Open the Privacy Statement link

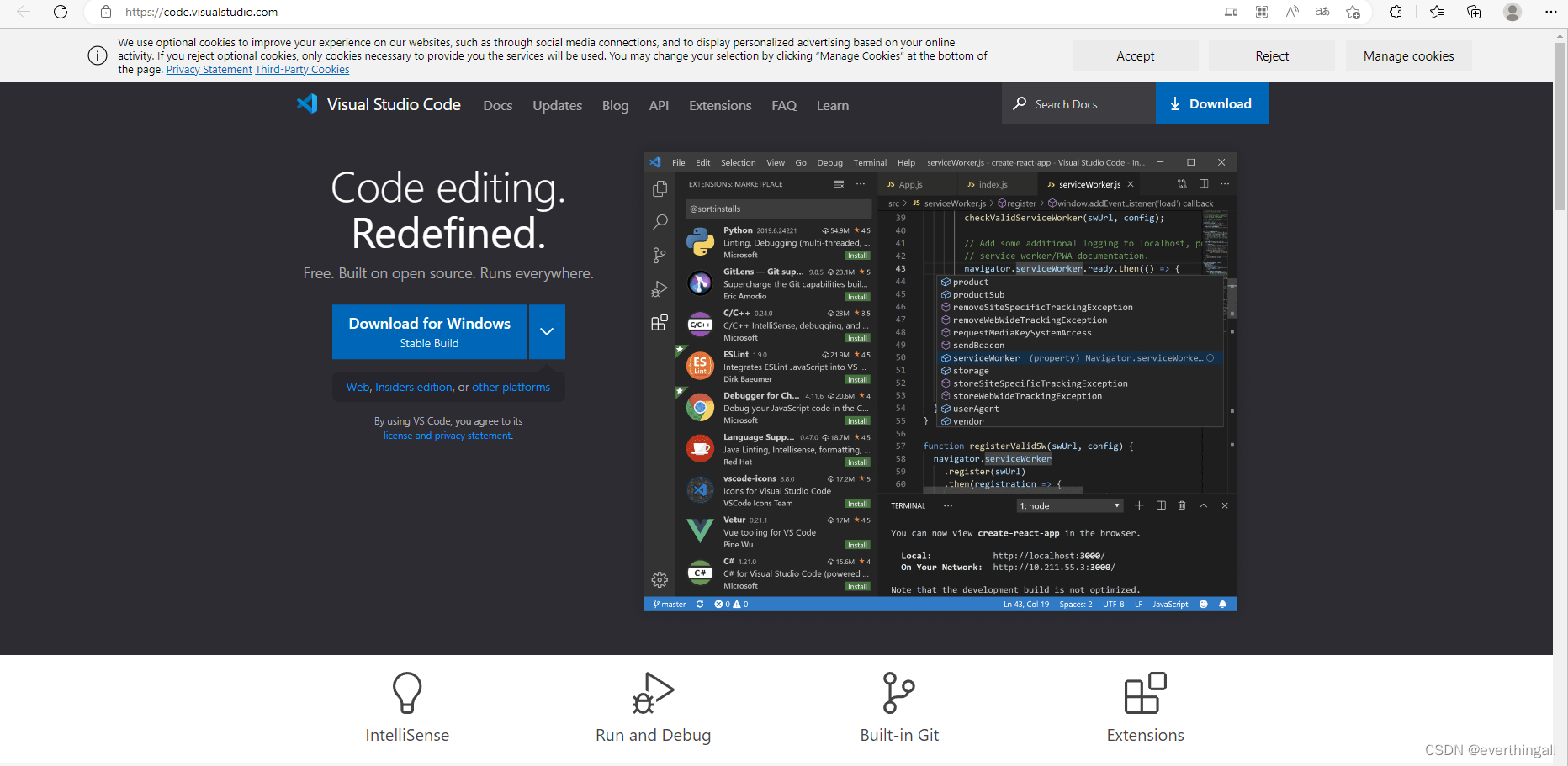coord(209,70)
